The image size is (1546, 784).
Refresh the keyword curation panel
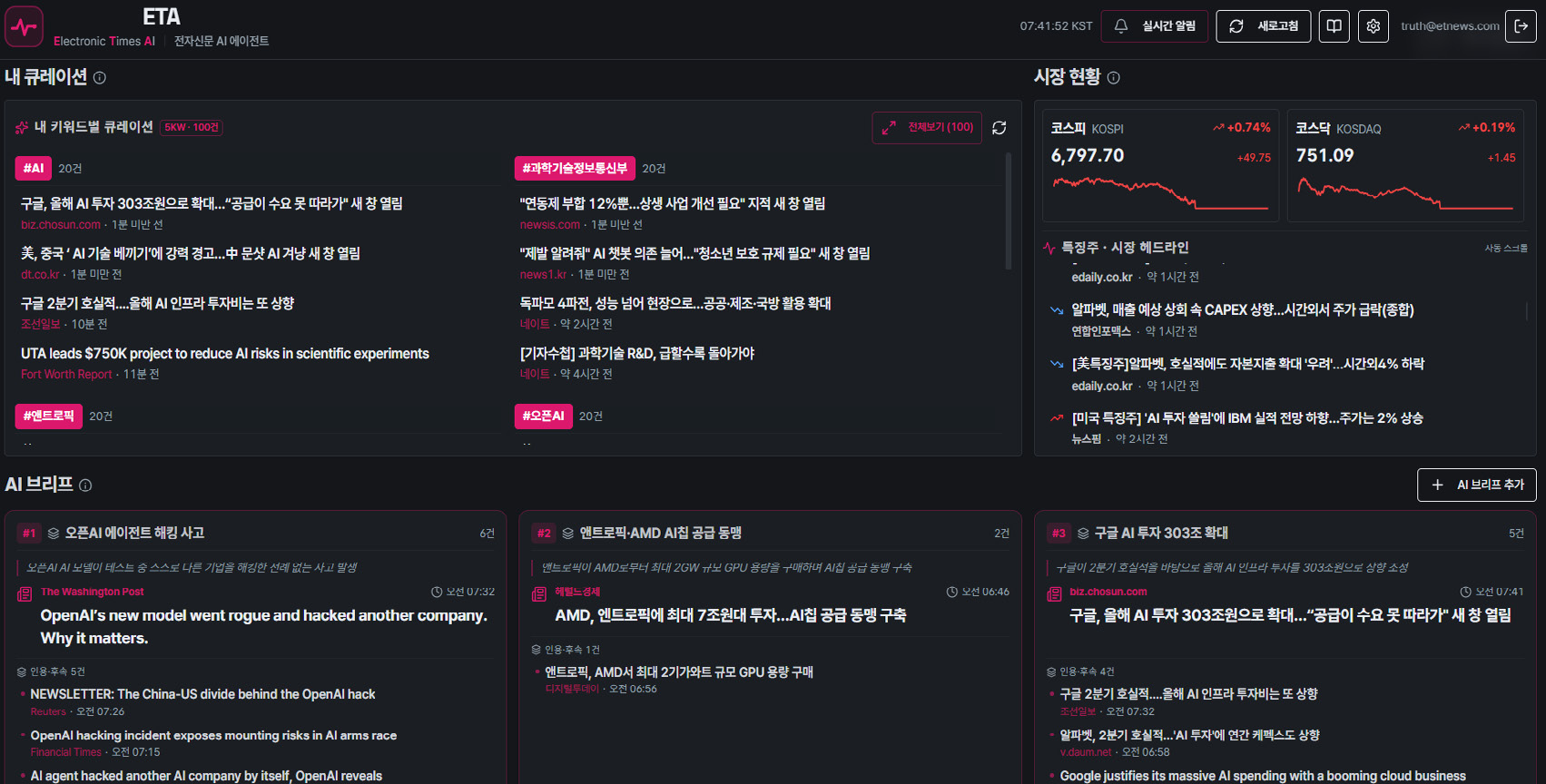point(999,128)
